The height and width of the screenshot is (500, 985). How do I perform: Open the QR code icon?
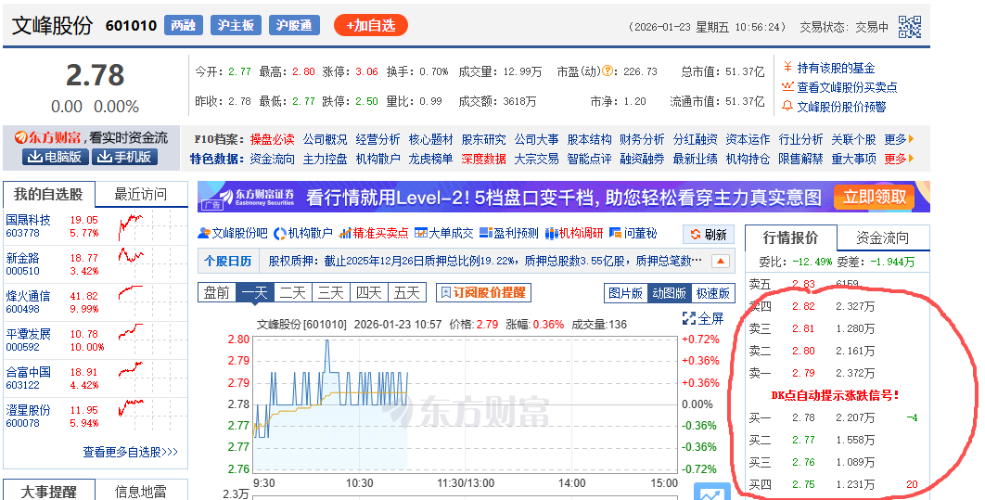click(x=910, y=27)
